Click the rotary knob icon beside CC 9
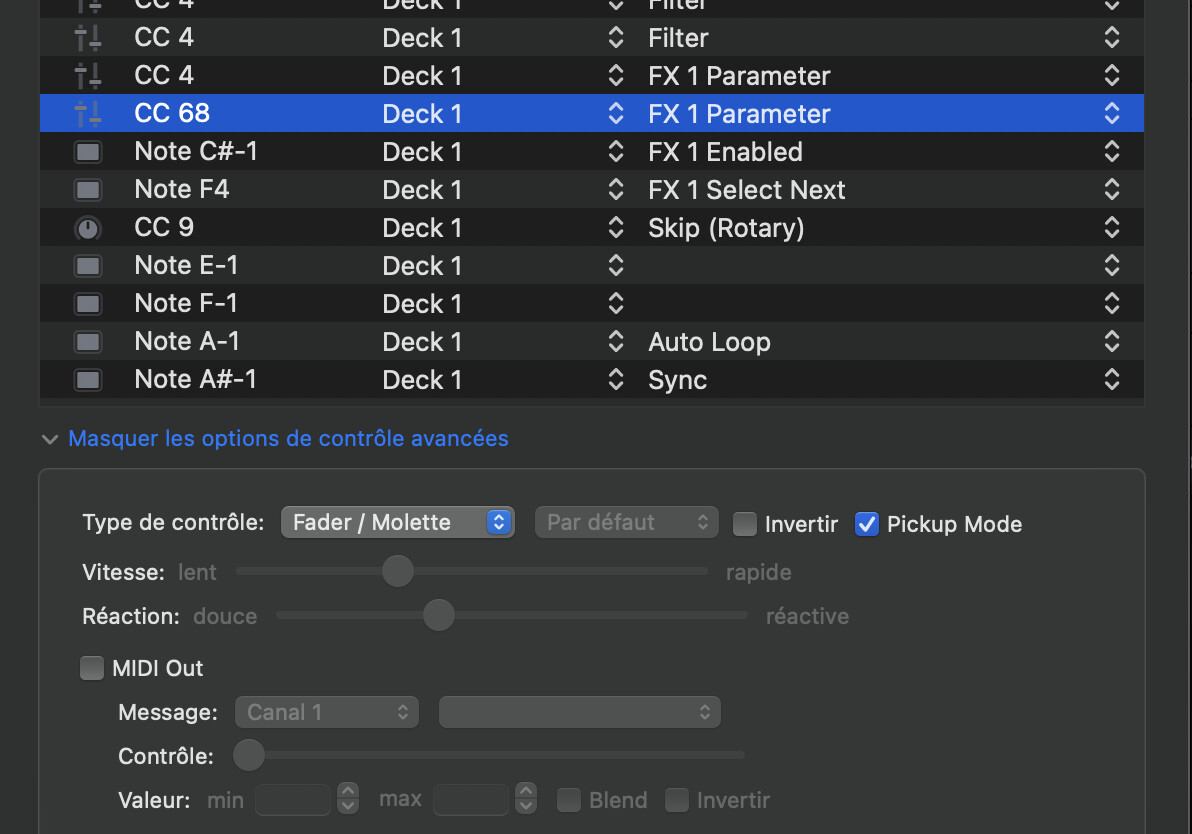Screen dimensions: 1192x834 (88, 227)
